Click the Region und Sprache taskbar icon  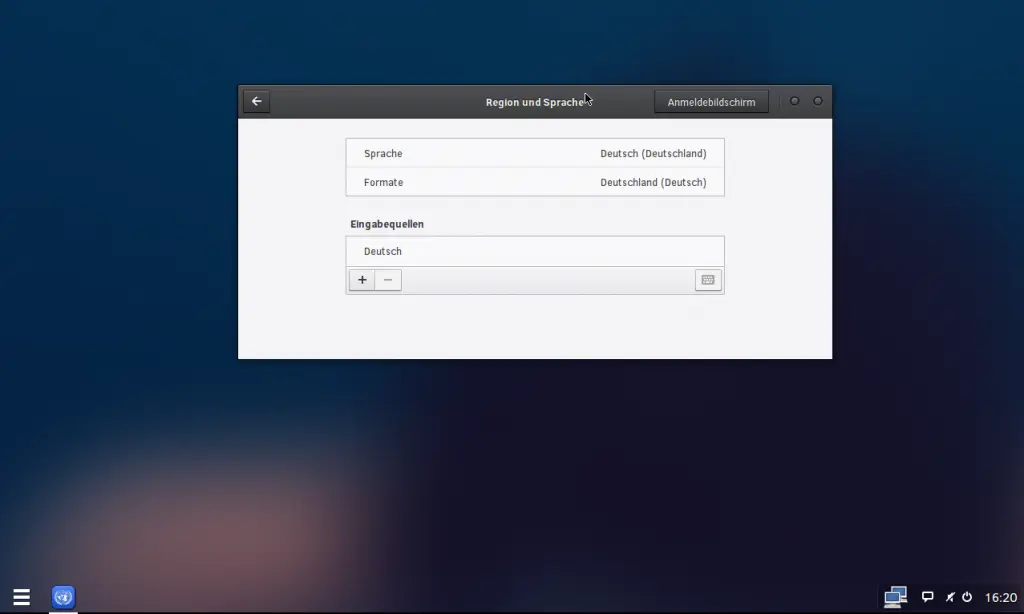coord(63,597)
